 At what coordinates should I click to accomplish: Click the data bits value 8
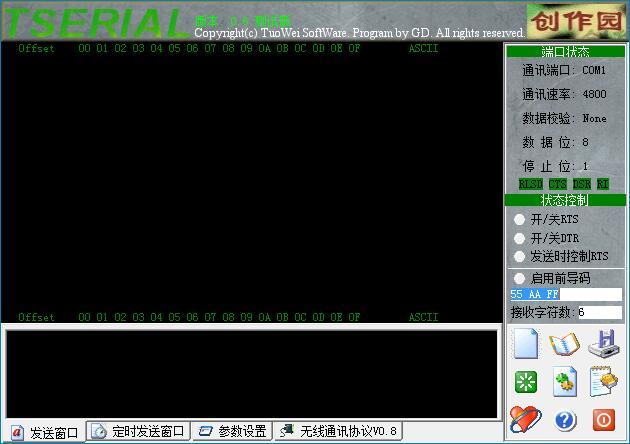pos(585,142)
